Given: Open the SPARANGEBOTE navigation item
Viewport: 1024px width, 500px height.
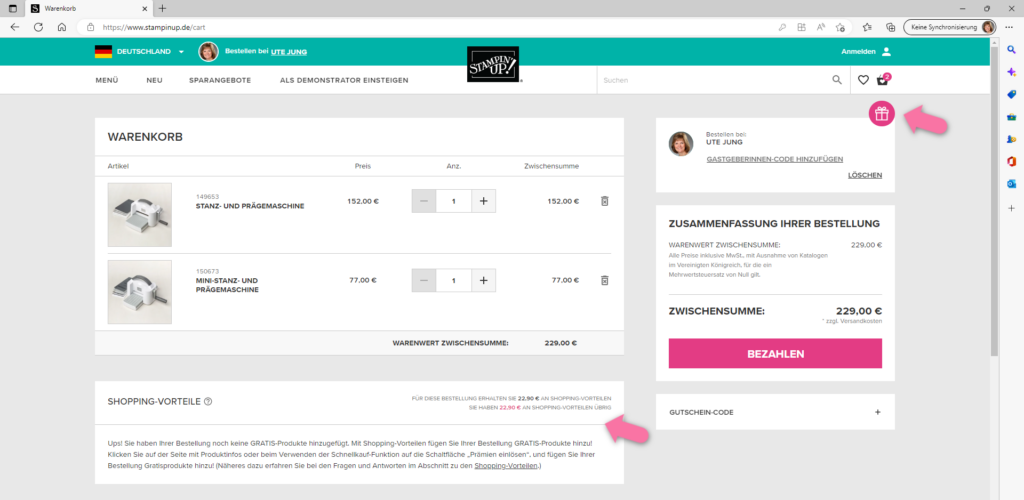Looking at the screenshot, I should click(220, 80).
